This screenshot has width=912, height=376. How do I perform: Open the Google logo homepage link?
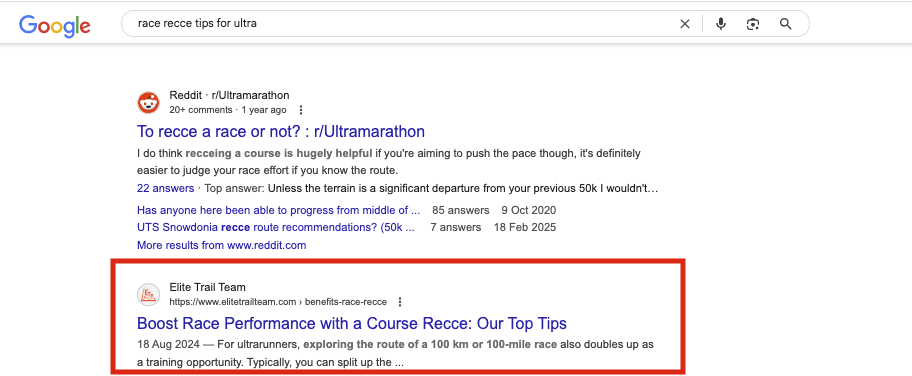(x=55, y=25)
